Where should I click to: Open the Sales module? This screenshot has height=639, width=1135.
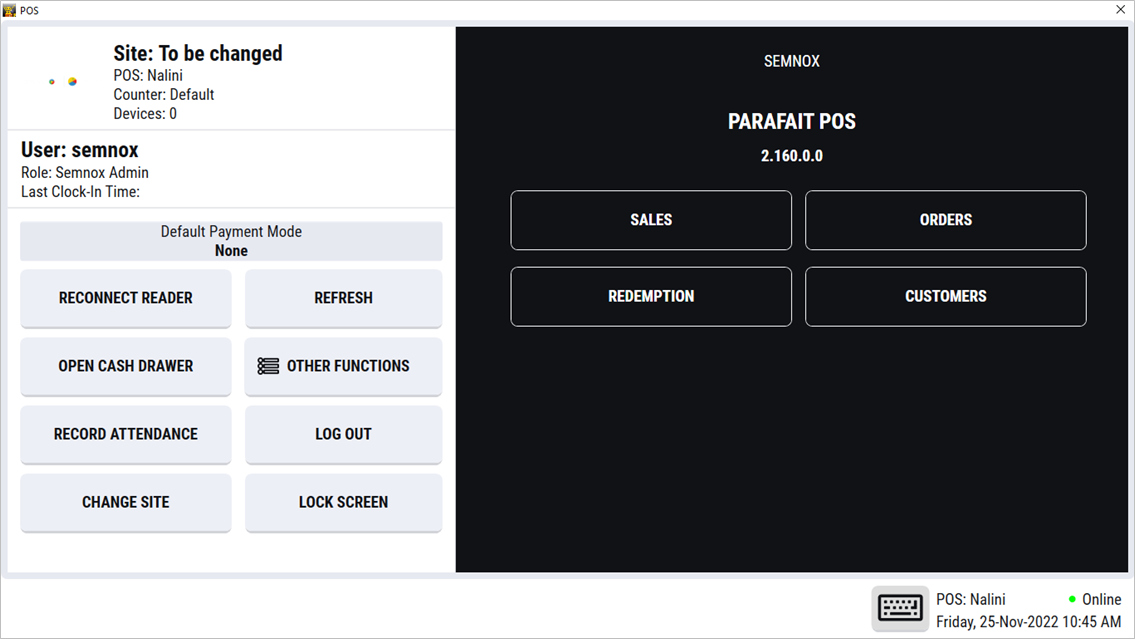pos(651,220)
